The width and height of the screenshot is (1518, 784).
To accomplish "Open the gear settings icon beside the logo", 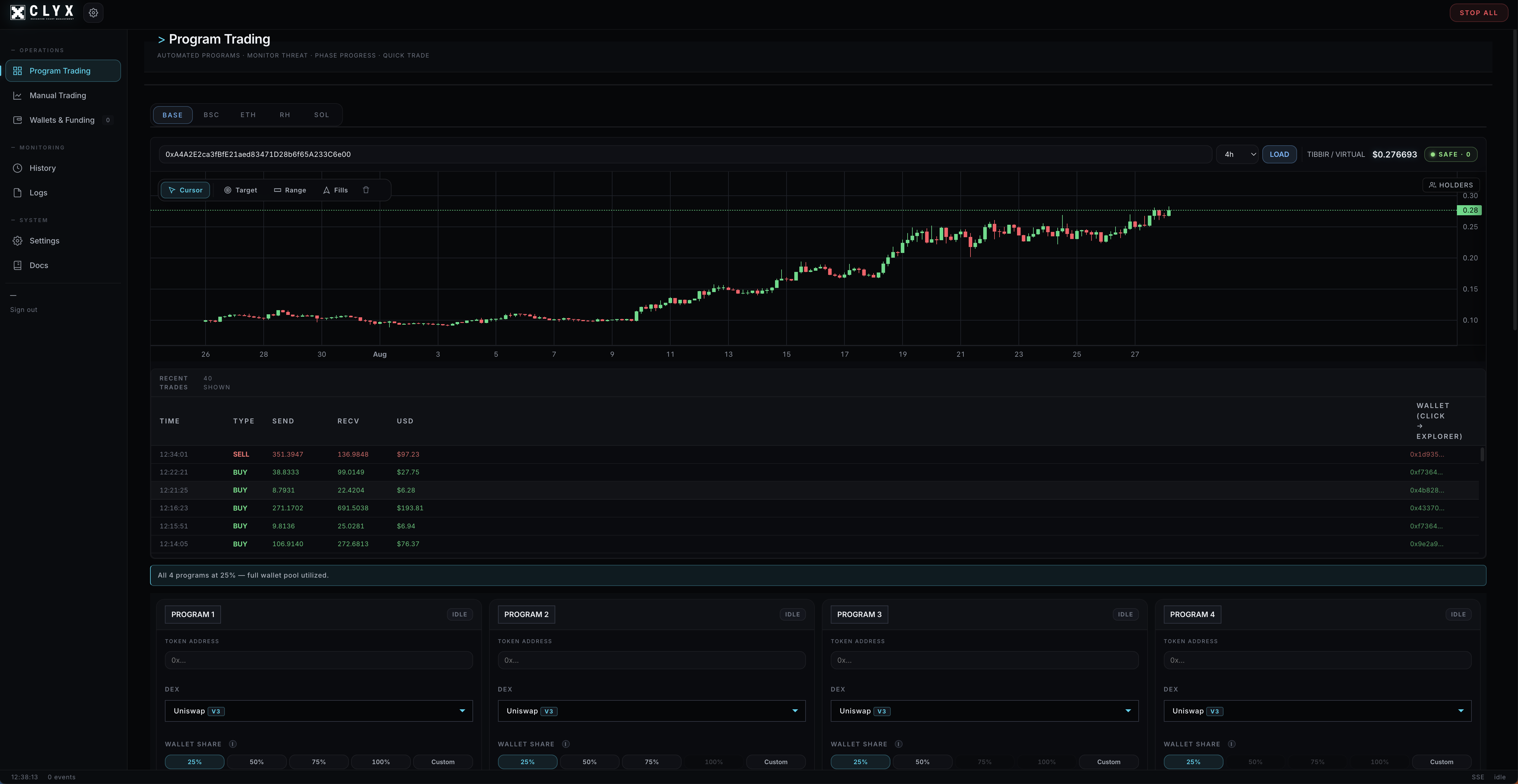I will click(x=93, y=12).
